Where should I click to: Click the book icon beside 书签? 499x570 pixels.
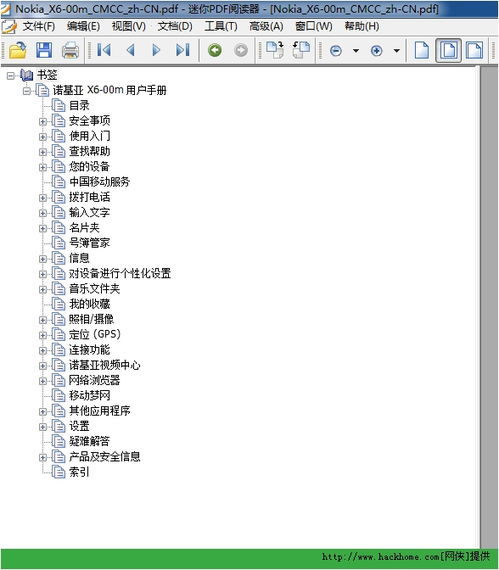point(26,75)
